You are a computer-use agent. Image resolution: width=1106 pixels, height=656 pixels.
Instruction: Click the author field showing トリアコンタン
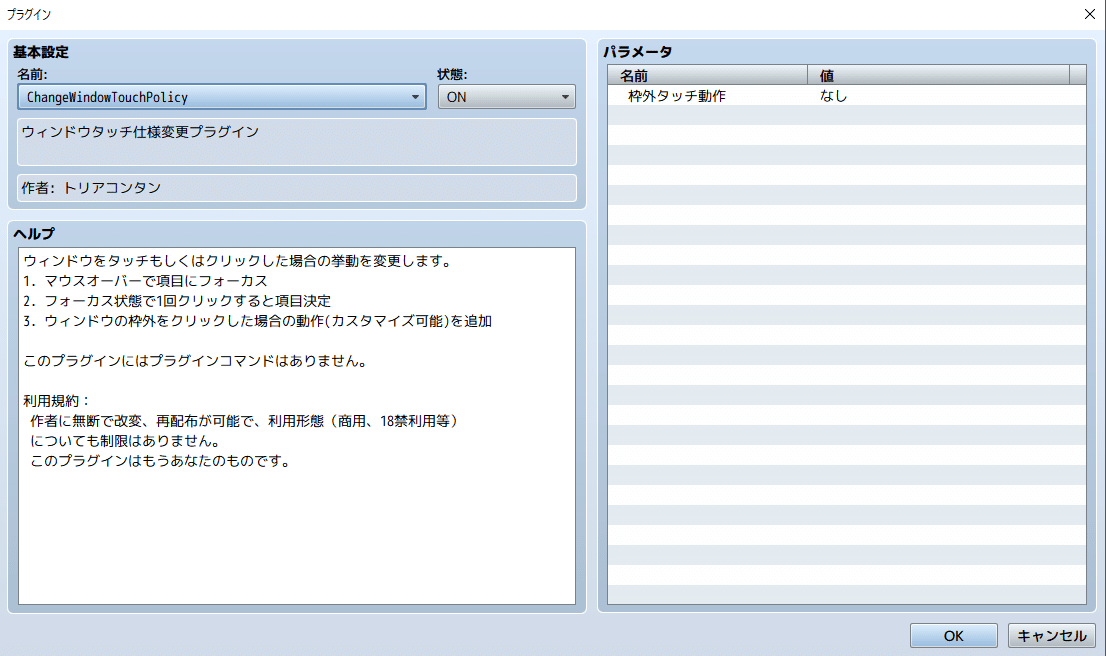point(295,188)
